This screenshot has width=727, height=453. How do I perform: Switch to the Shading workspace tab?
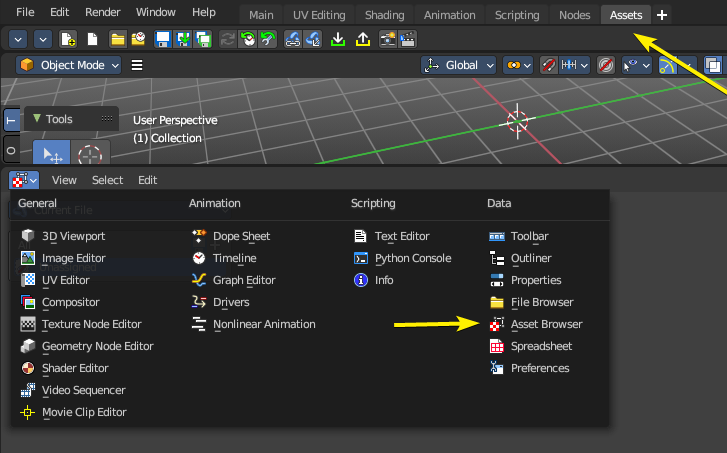[384, 15]
